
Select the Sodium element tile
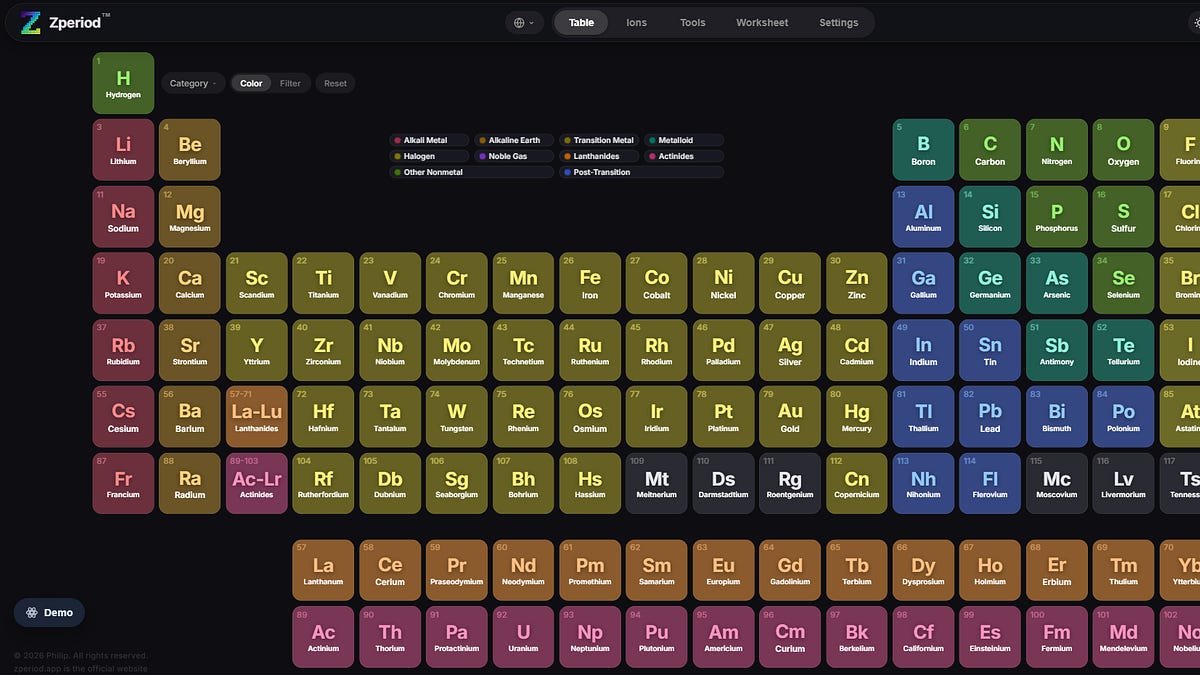pyautogui.click(x=123, y=217)
